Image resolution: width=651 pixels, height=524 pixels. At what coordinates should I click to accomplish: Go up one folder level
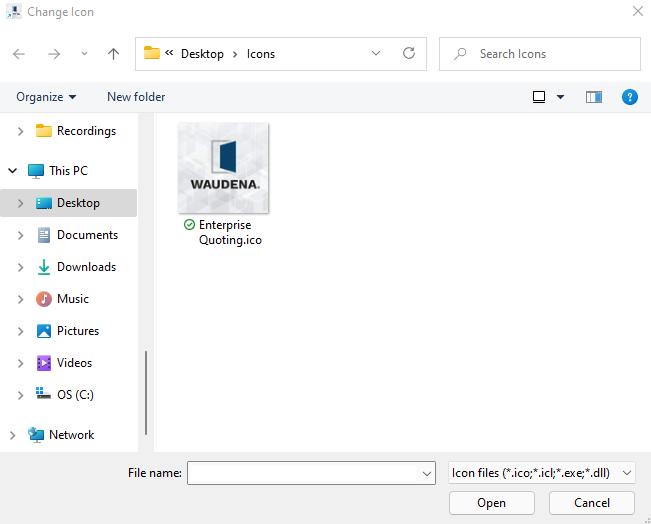click(x=113, y=54)
